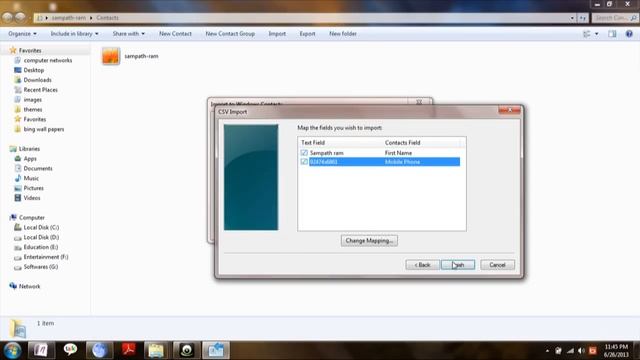
Task: Open the Apps library
Action: tap(30, 158)
